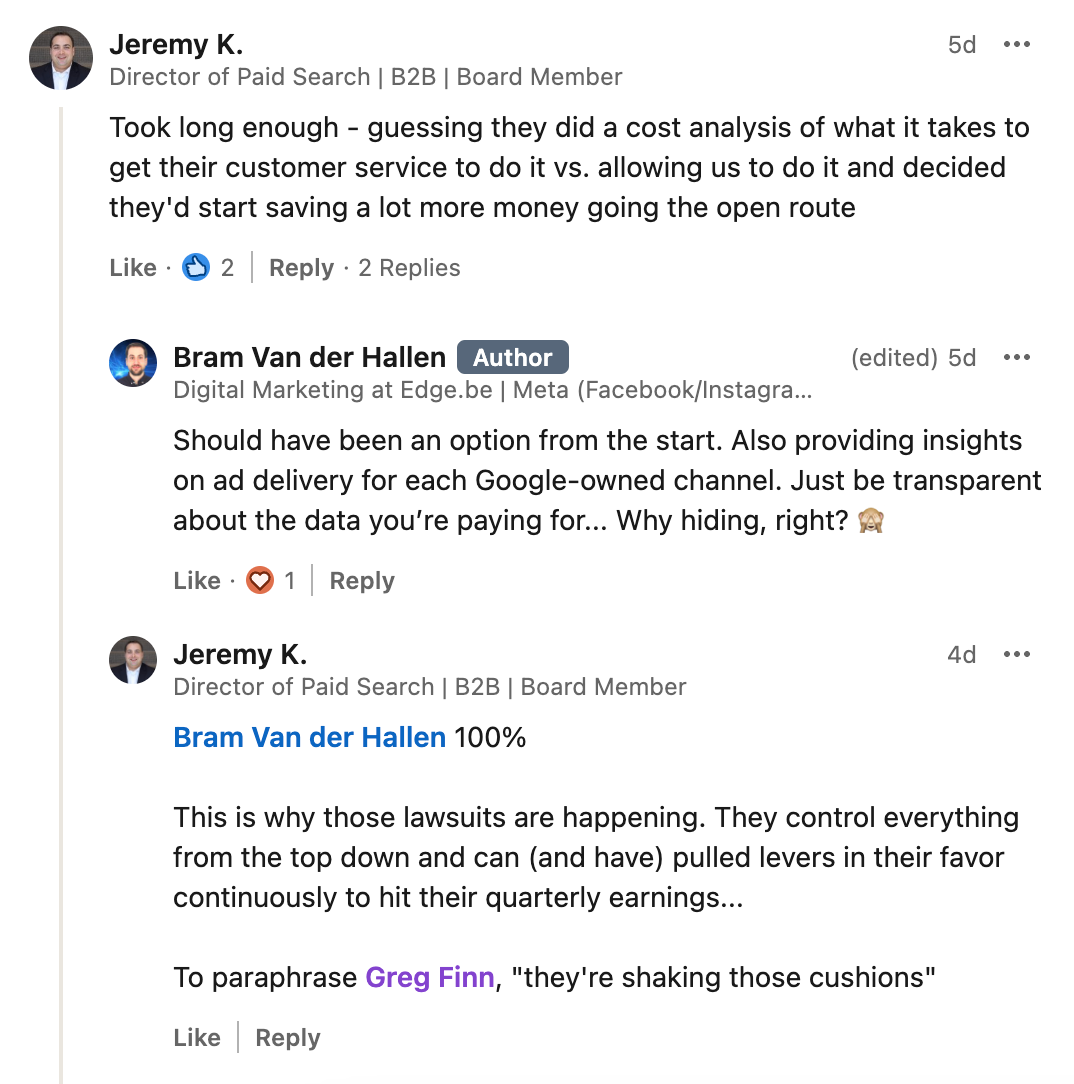Viewport: 1074px width, 1084px height.
Task: Reply to Jeremy's shaking cushions comment
Action: click(288, 1038)
